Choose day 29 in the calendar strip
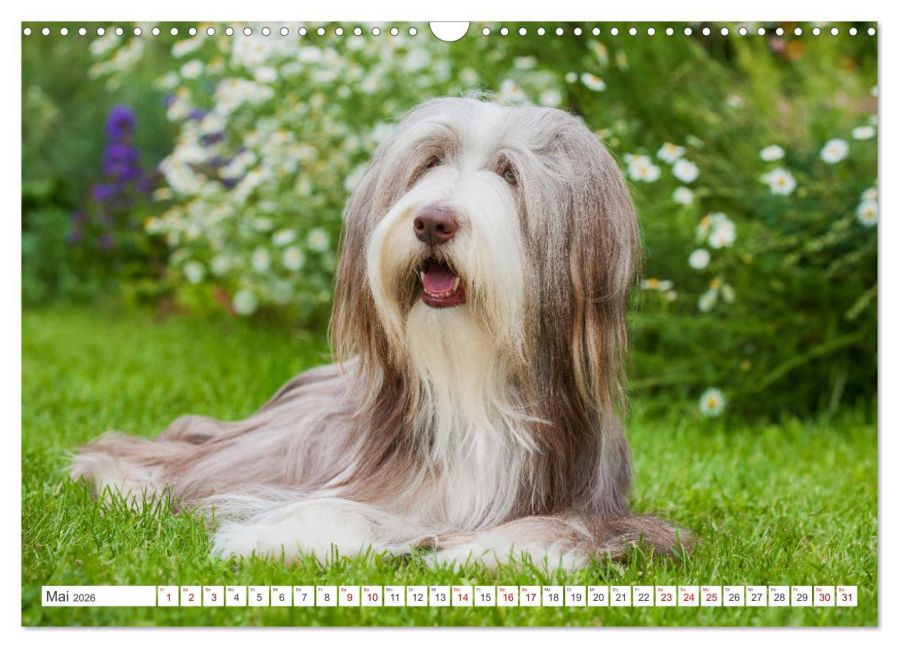Screen dimensions: 899x648 (802, 596)
